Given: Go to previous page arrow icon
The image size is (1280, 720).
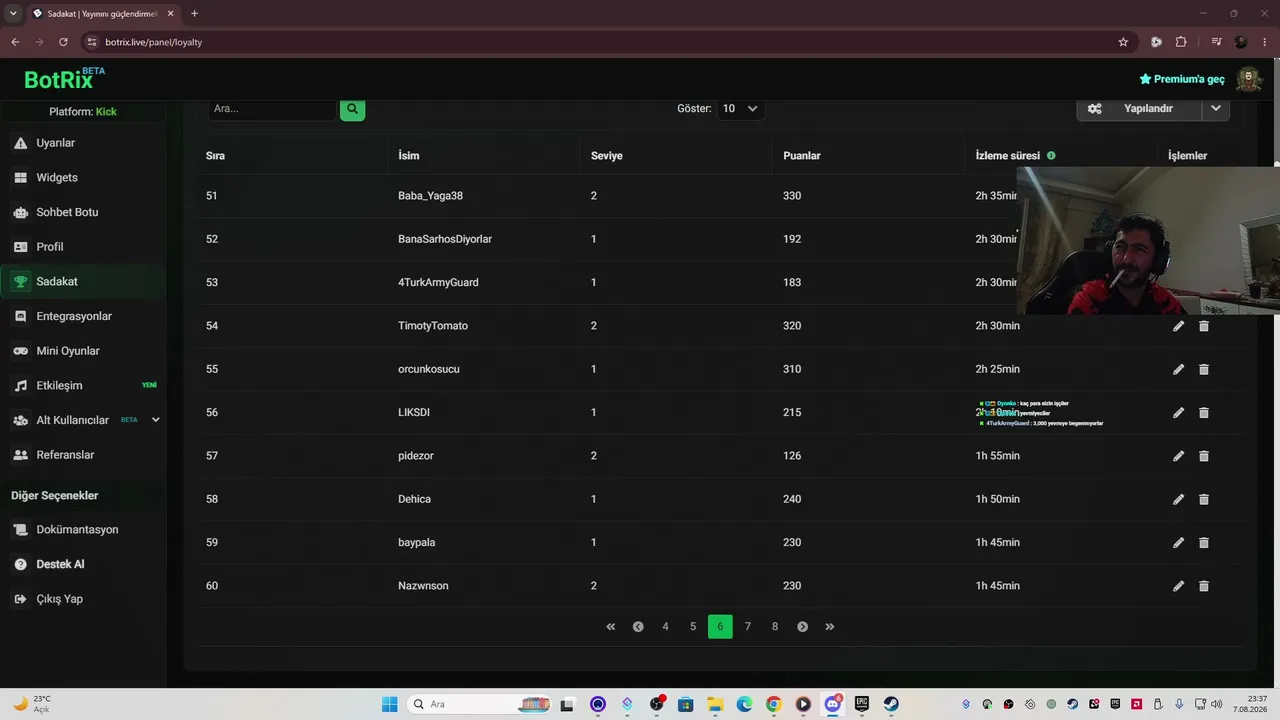Looking at the screenshot, I should pos(638,627).
